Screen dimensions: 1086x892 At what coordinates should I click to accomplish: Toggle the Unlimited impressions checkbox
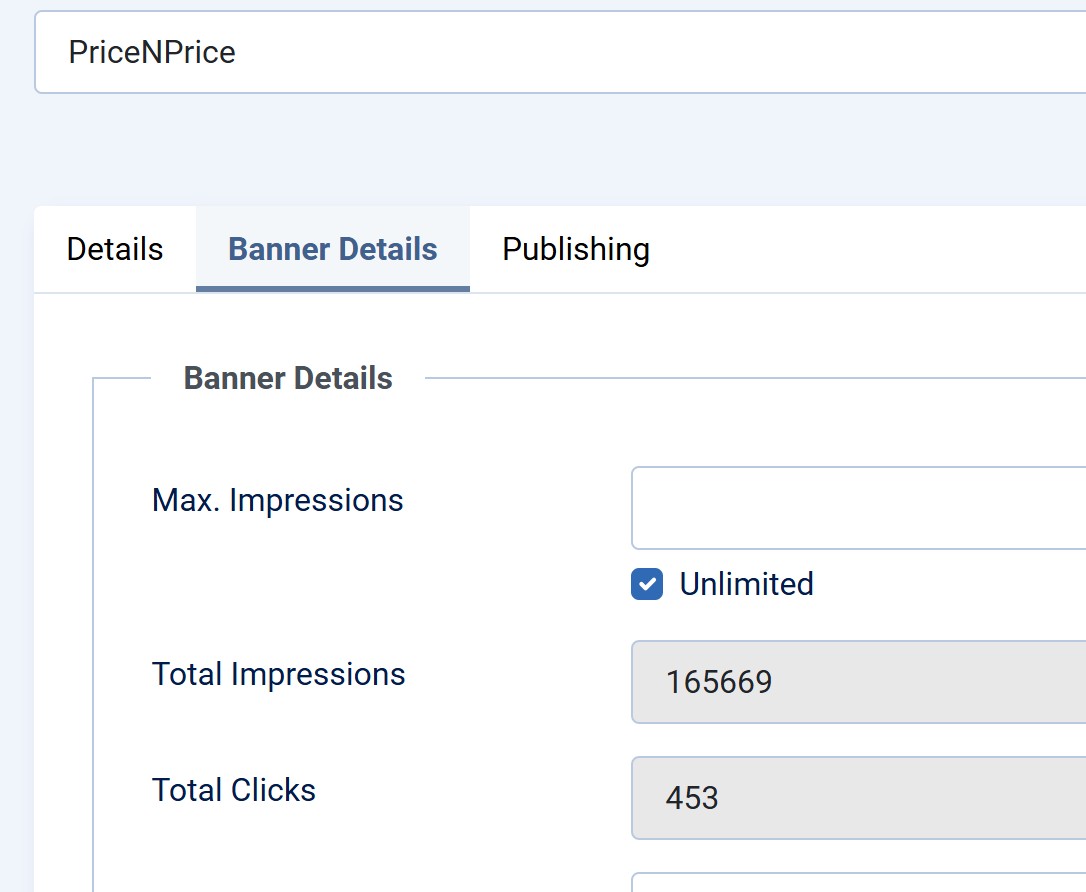coord(647,584)
